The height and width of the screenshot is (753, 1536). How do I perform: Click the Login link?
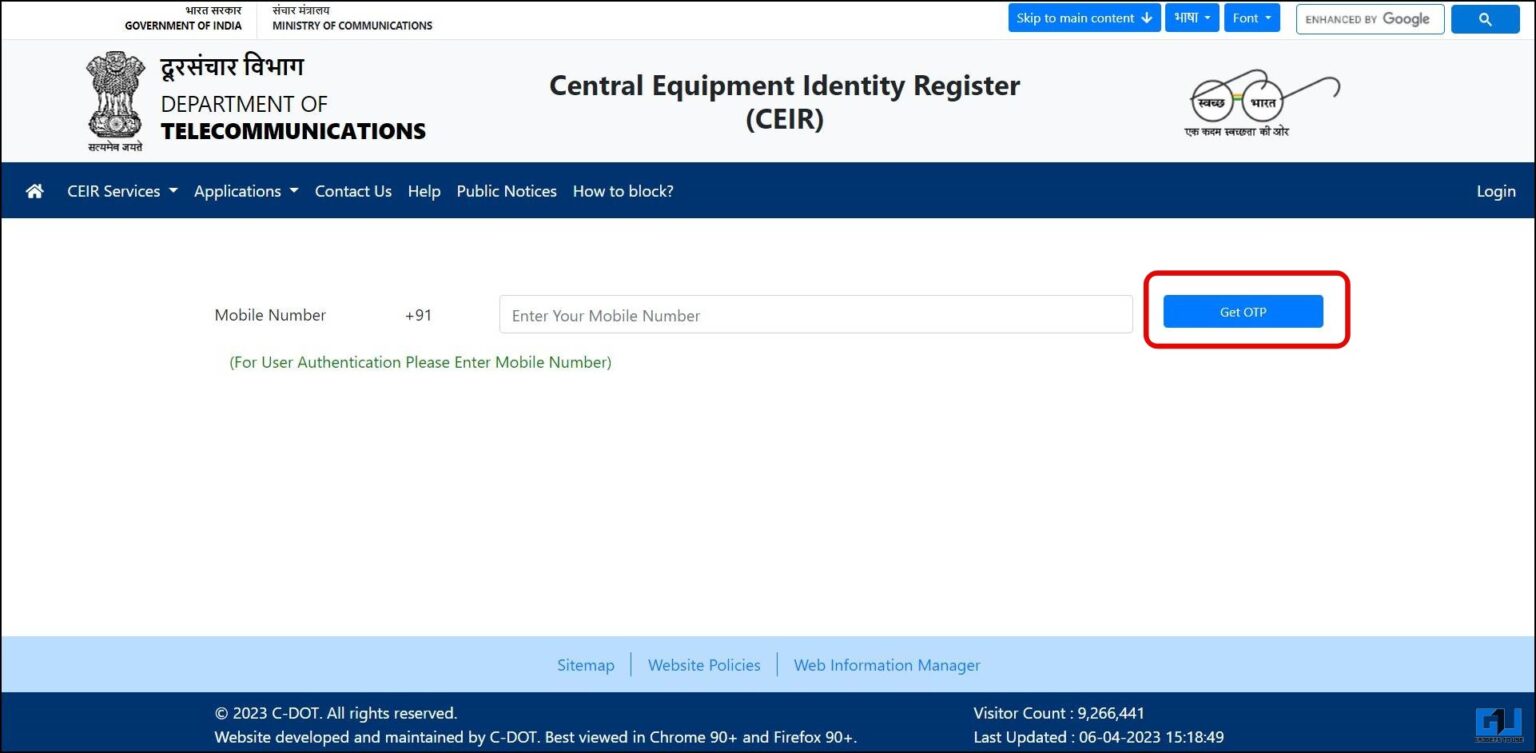click(x=1495, y=191)
